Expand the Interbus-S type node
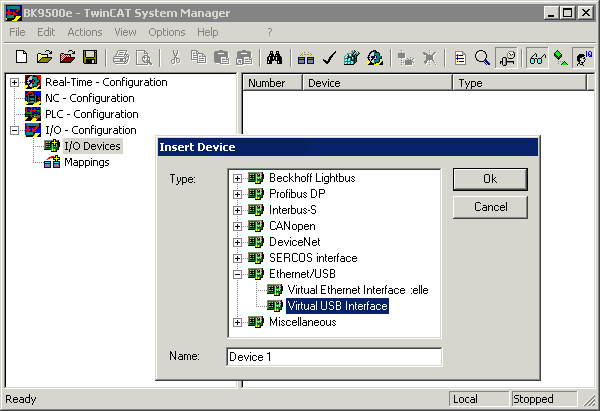The image size is (600, 411). (237, 210)
